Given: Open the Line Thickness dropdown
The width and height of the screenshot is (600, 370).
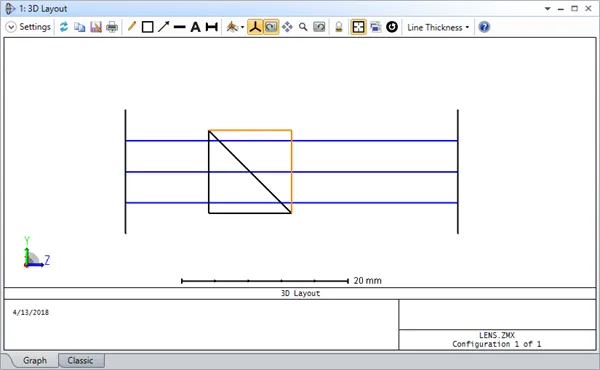Looking at the screenshot, I should coord(438,28).
